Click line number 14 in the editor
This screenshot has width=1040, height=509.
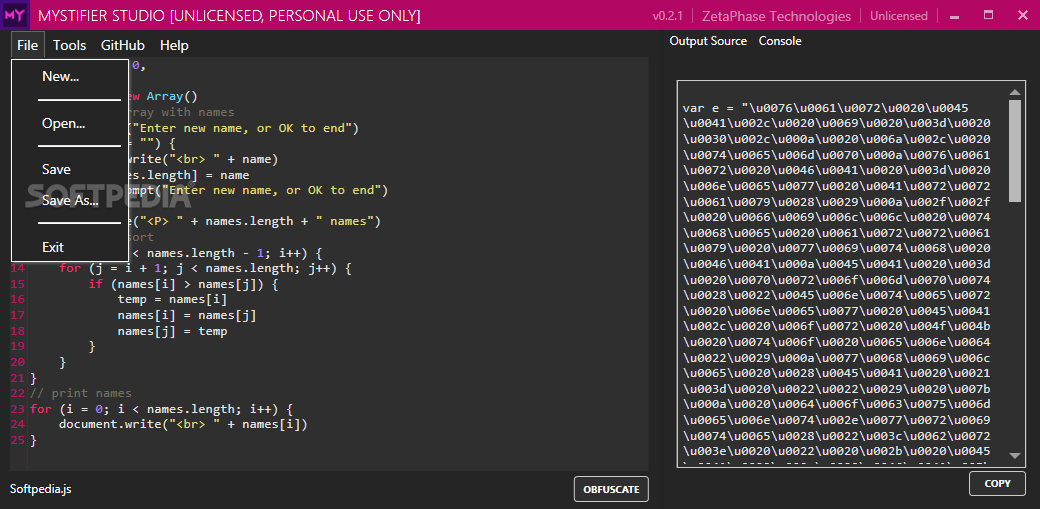tap(18, 268)
